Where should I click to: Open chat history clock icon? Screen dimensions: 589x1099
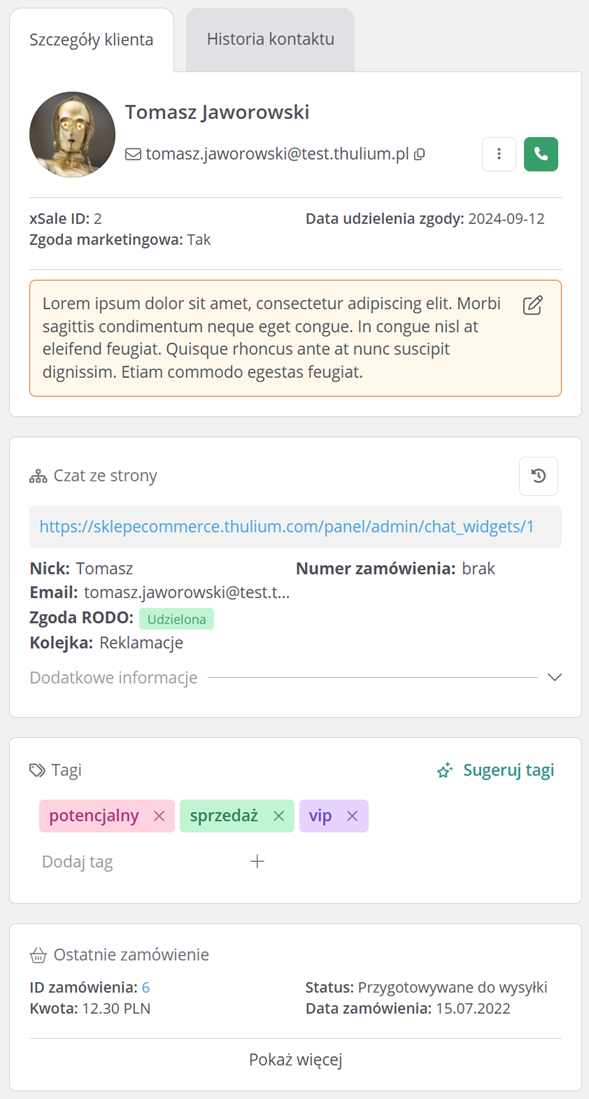click(539, 477)
